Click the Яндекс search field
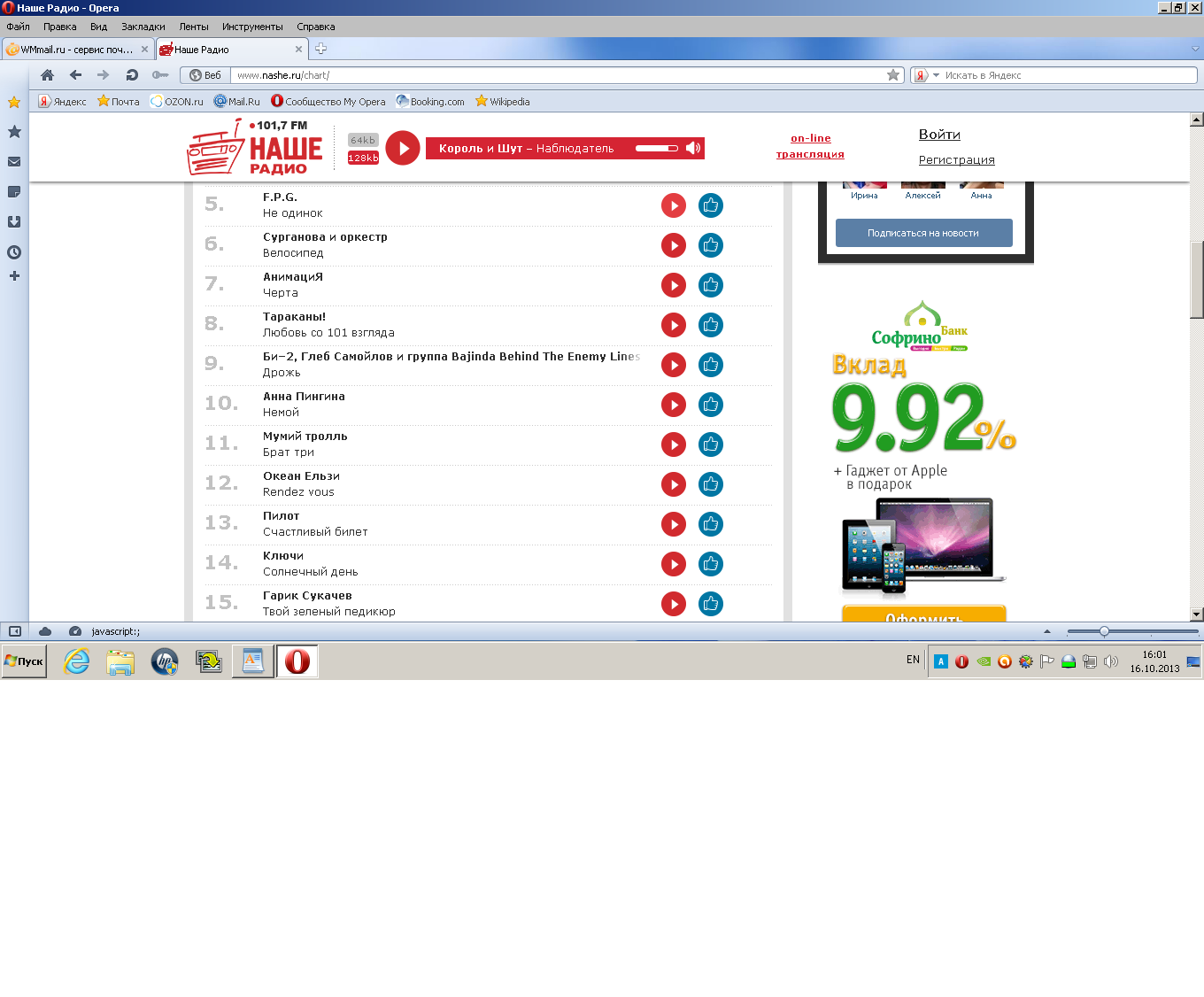1204x997 pixels. 1069,75
